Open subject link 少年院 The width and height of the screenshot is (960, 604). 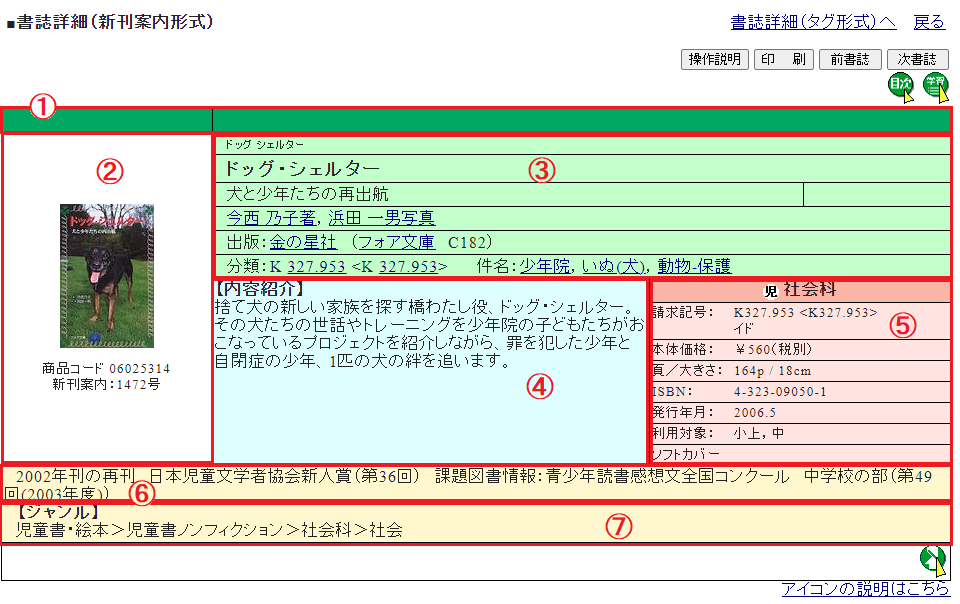(545, 266)
